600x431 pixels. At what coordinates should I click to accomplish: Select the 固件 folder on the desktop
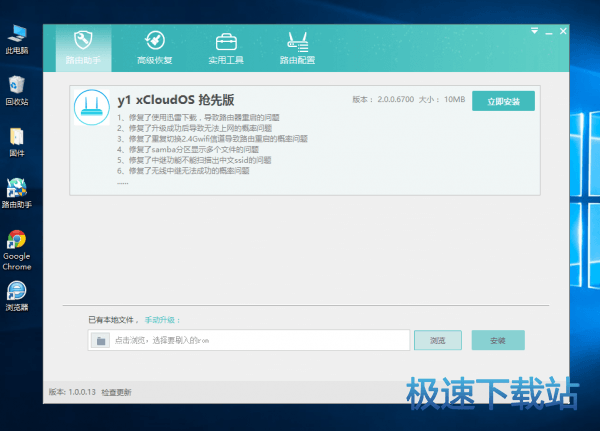point(17,142)
